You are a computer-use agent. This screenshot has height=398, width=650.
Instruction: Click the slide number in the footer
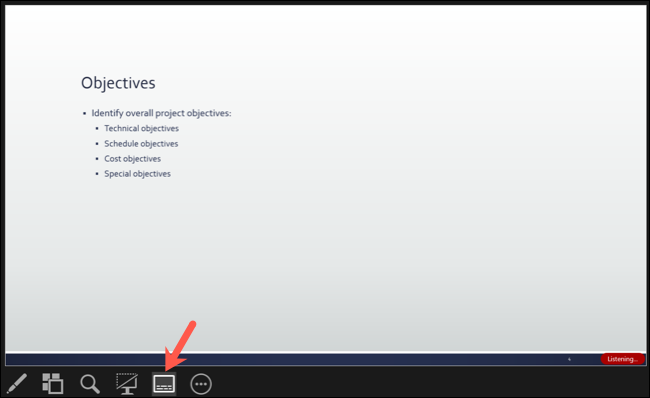coord(569,359)
